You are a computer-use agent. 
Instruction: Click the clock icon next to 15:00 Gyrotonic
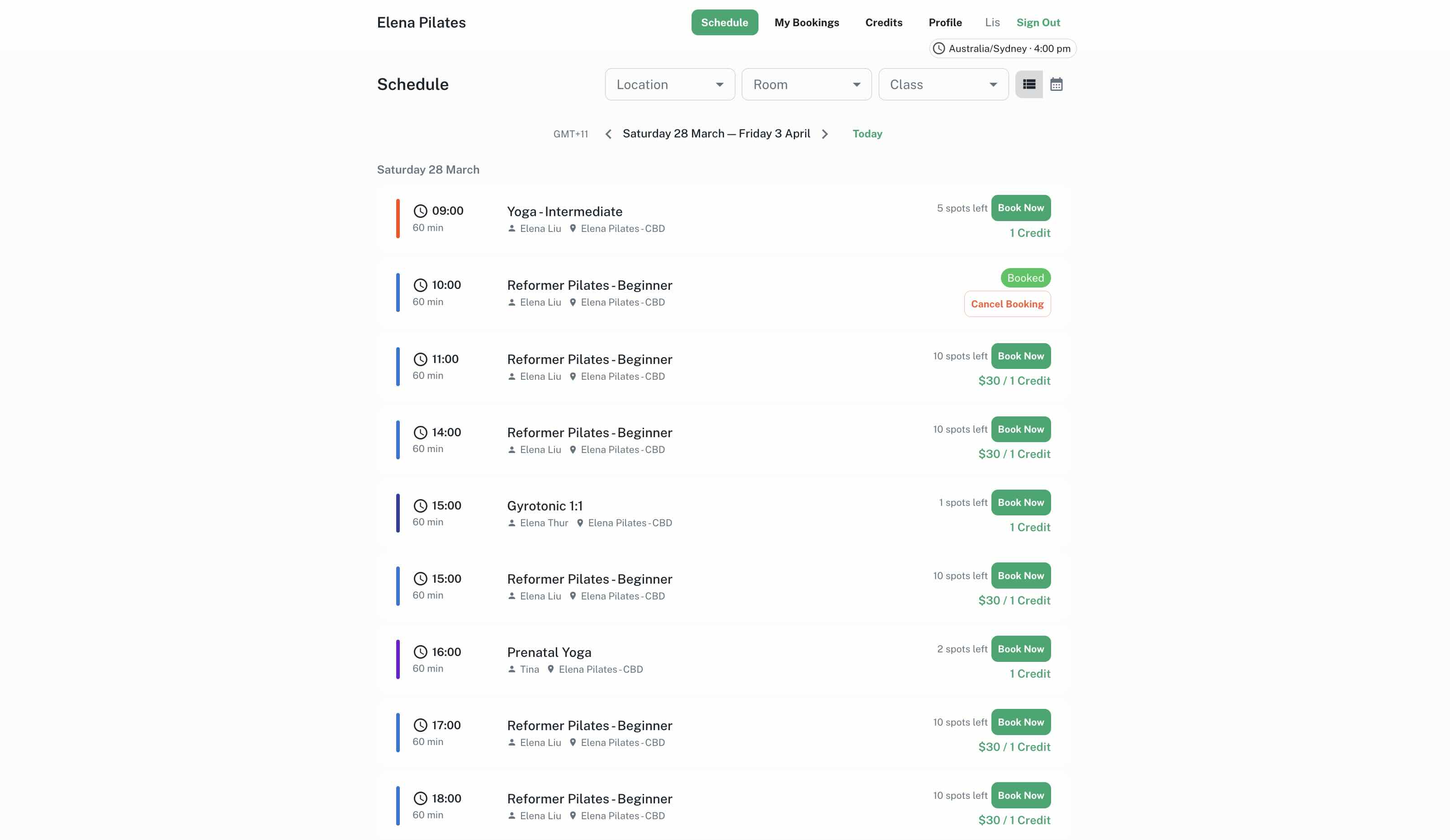coord(420,506)
